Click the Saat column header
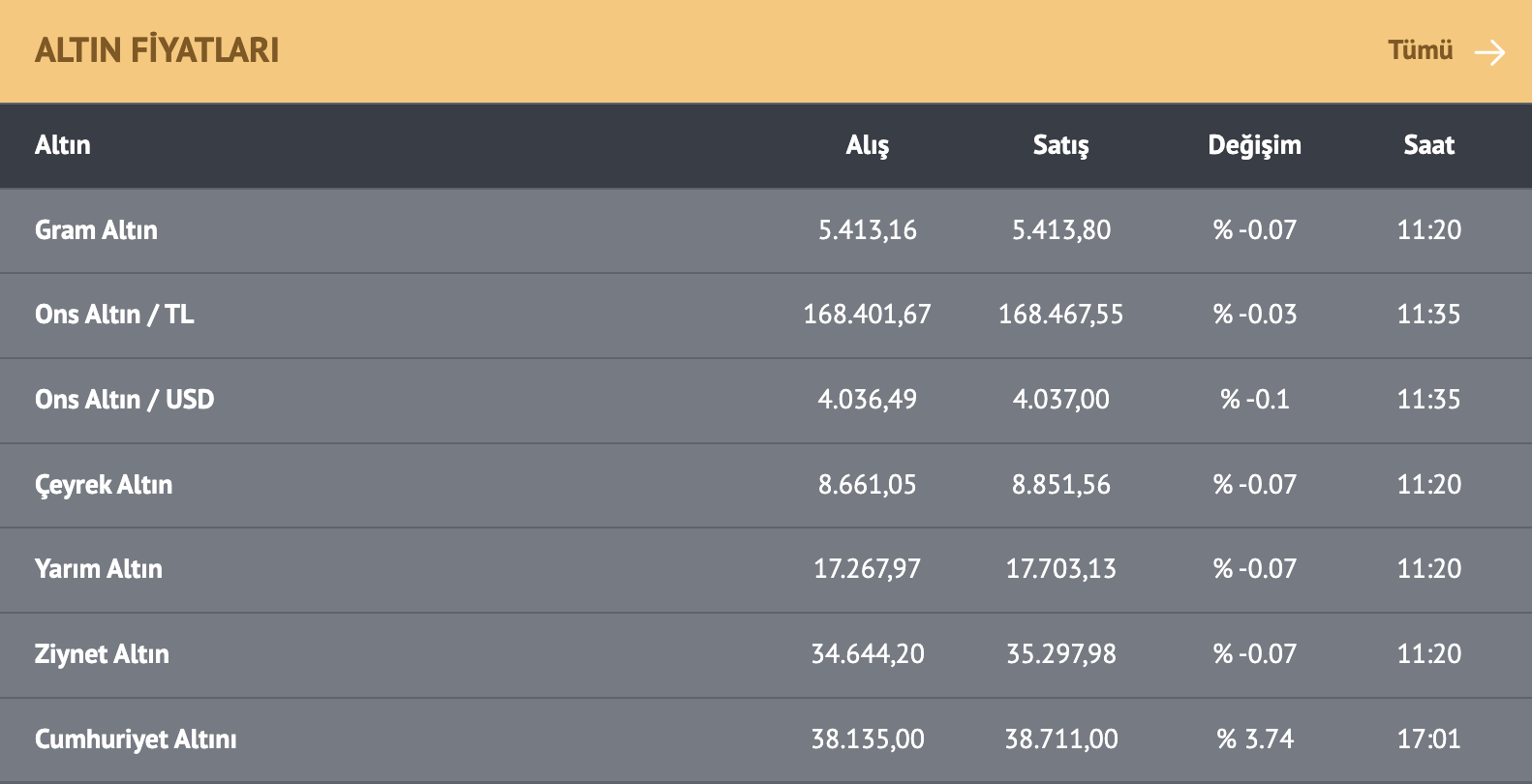Image resolution: width=1532 pixels, height=784 pixels. (1428, 145)
